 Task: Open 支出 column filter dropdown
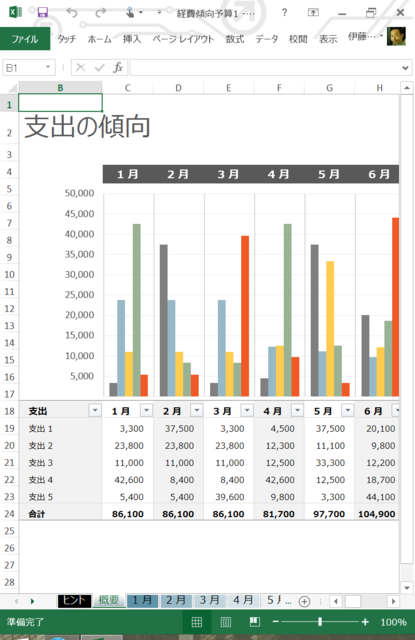pyautogui.click(x=95, y=410)
